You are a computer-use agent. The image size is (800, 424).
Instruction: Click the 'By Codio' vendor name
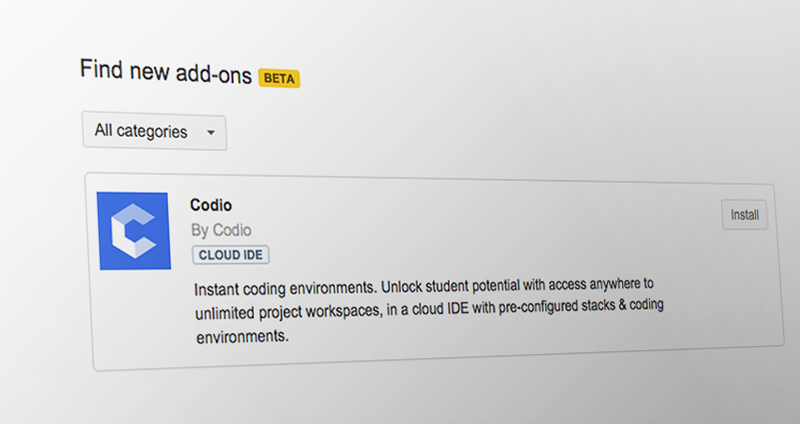(x=221, y=230)
